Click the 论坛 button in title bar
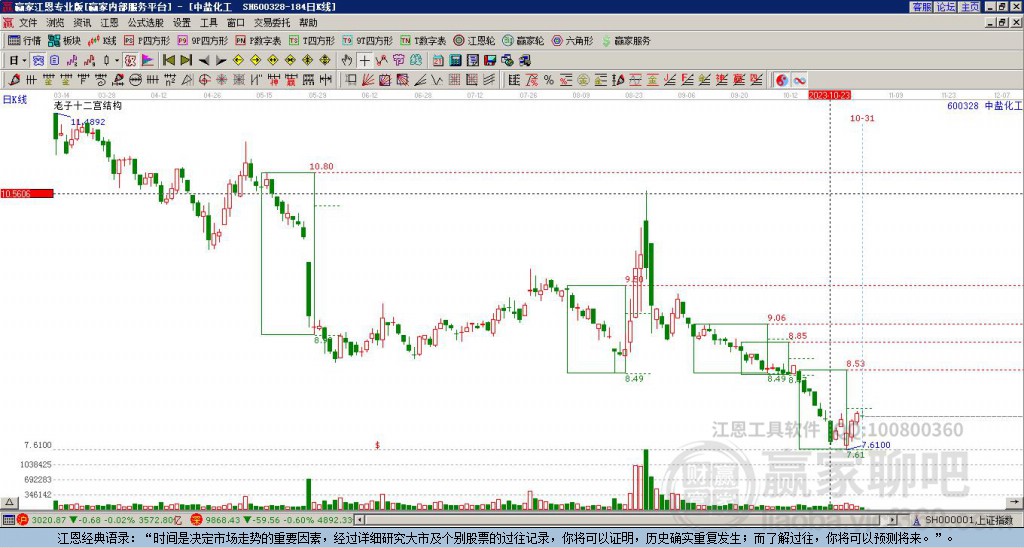Viewport: 1024px width, 548px height. pyautogui.click(x=946, y=7)
